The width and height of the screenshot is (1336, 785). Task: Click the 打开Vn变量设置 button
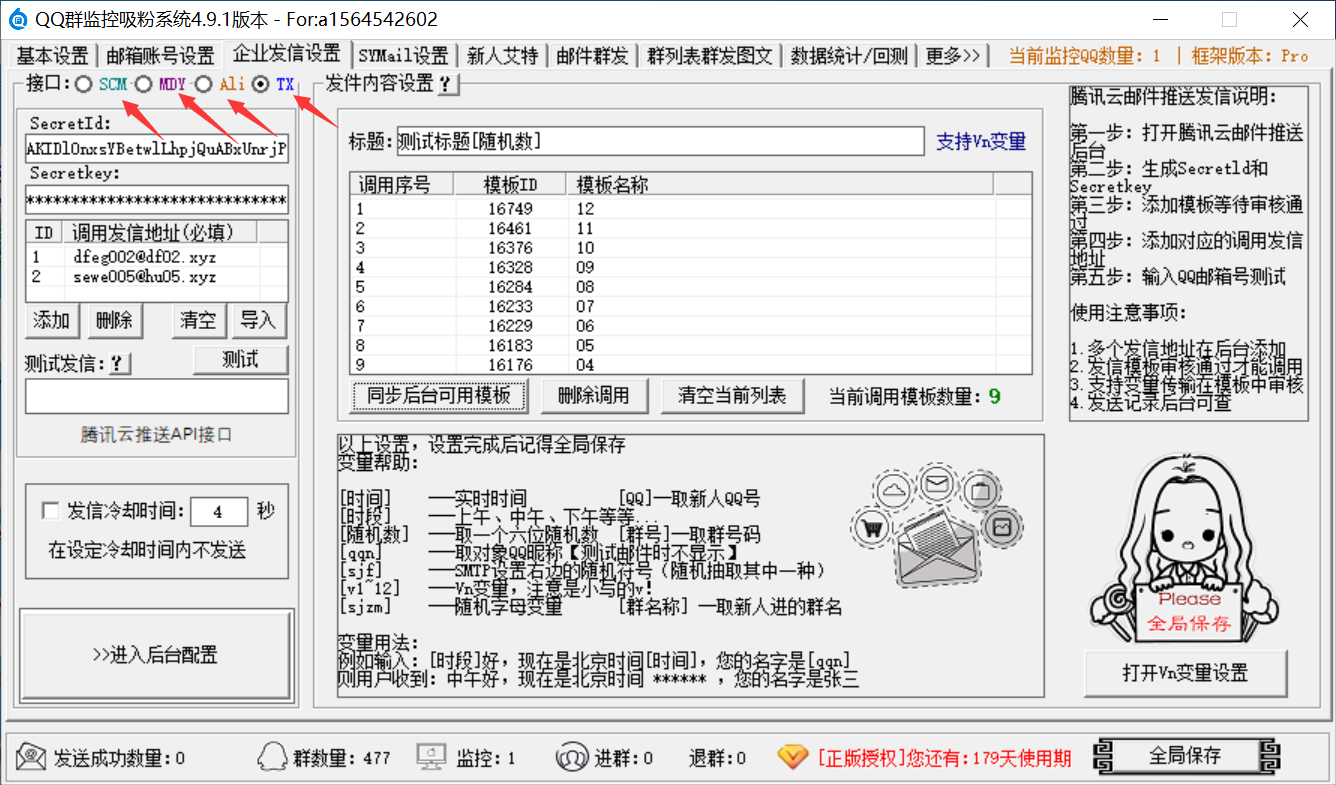pos(1185,674)
